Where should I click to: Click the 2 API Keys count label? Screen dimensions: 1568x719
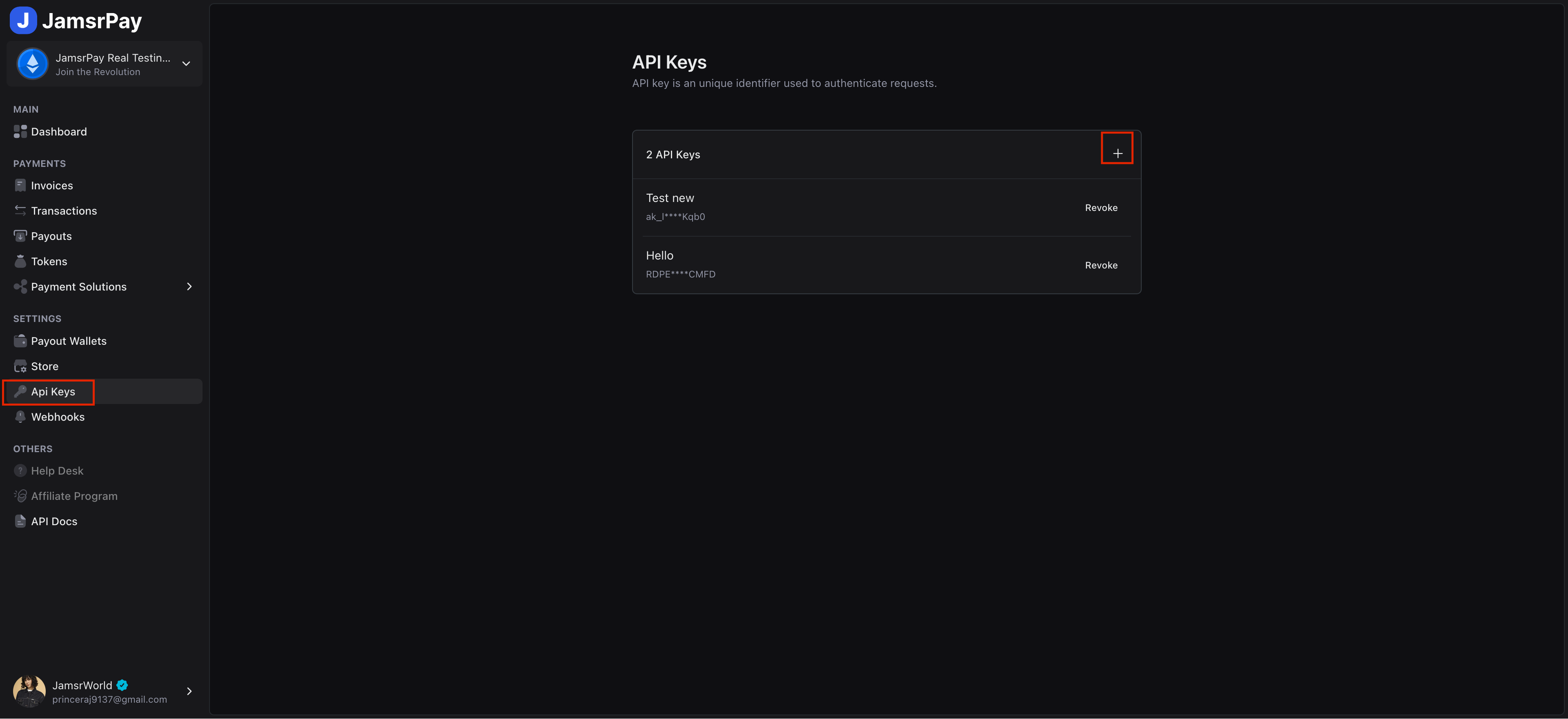click(673, 155)
